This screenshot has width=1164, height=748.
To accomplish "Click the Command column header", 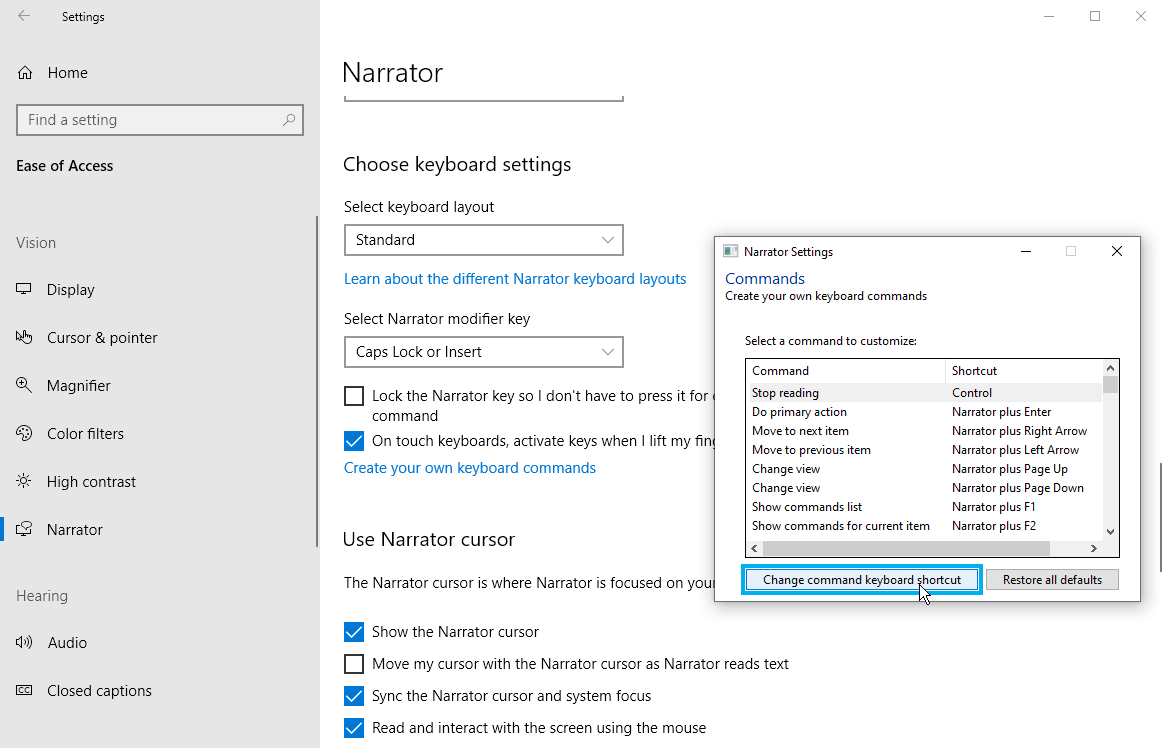I will 846,371.
